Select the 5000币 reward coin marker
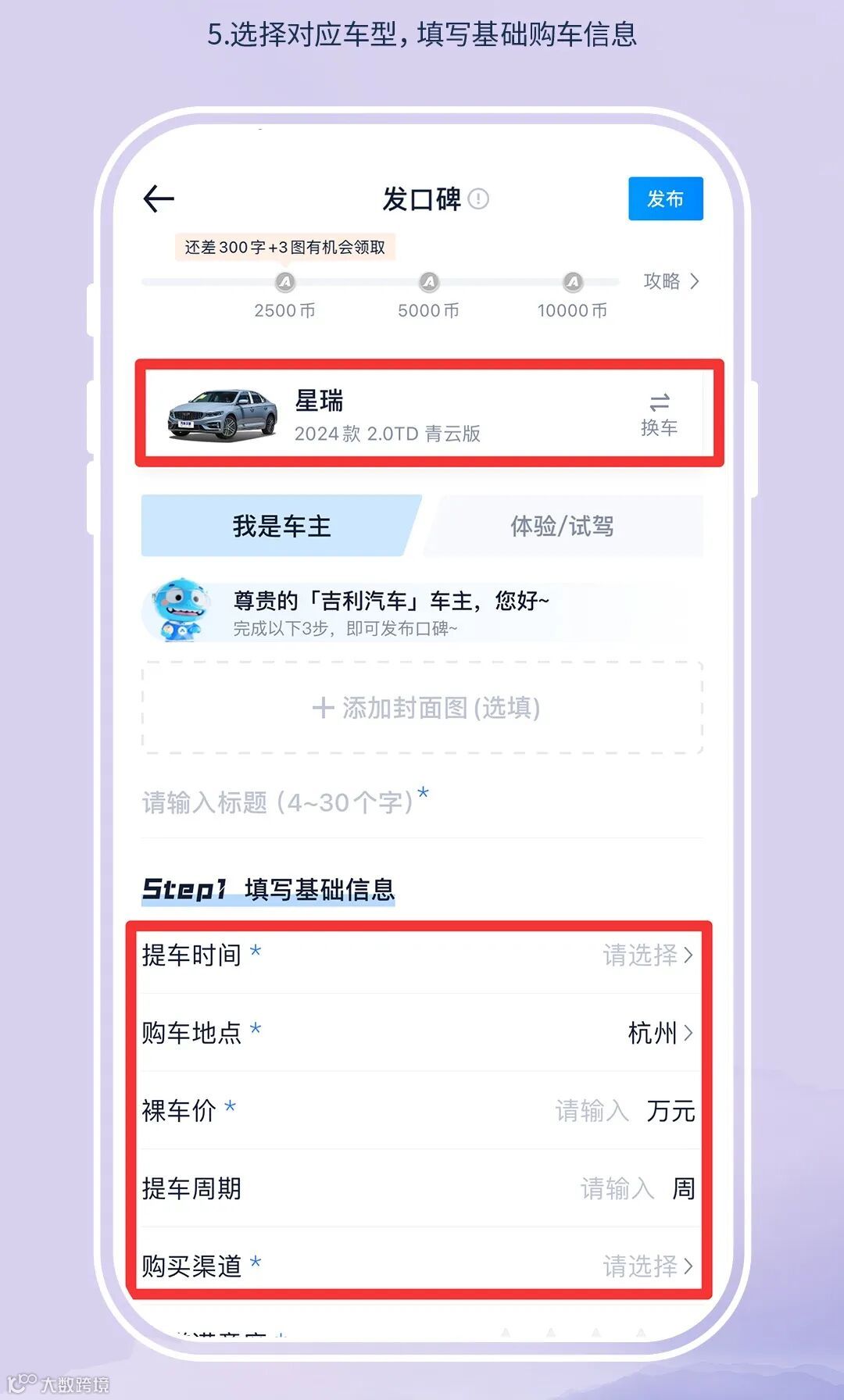 [429, 282]
